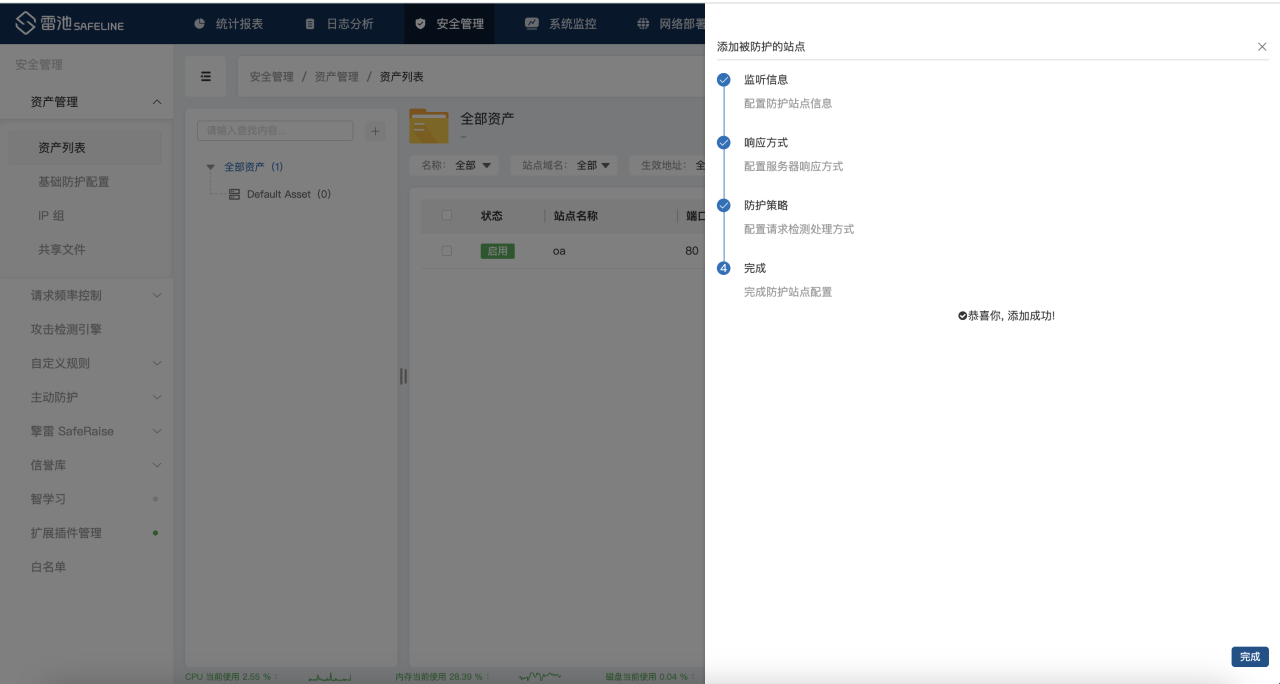
Task: Click the SafeLine logo icon
Action: point(25,23)
